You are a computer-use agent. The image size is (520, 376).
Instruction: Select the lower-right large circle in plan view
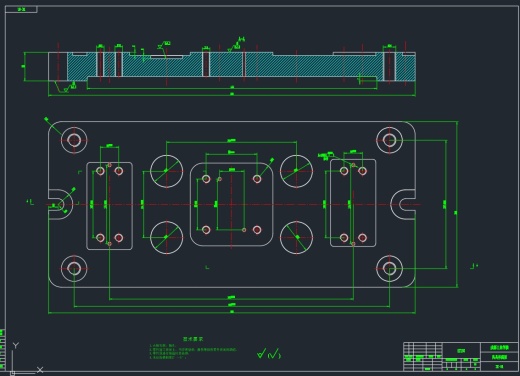coord(296,237)
